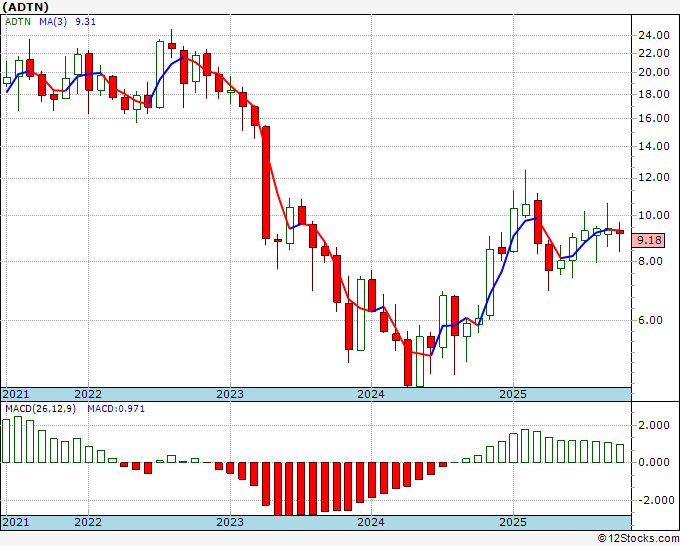The height and width of the screenshot is (546, 680).
Task: Click the large red candlestick of early 2023 drop
Action: coord(266,182)
